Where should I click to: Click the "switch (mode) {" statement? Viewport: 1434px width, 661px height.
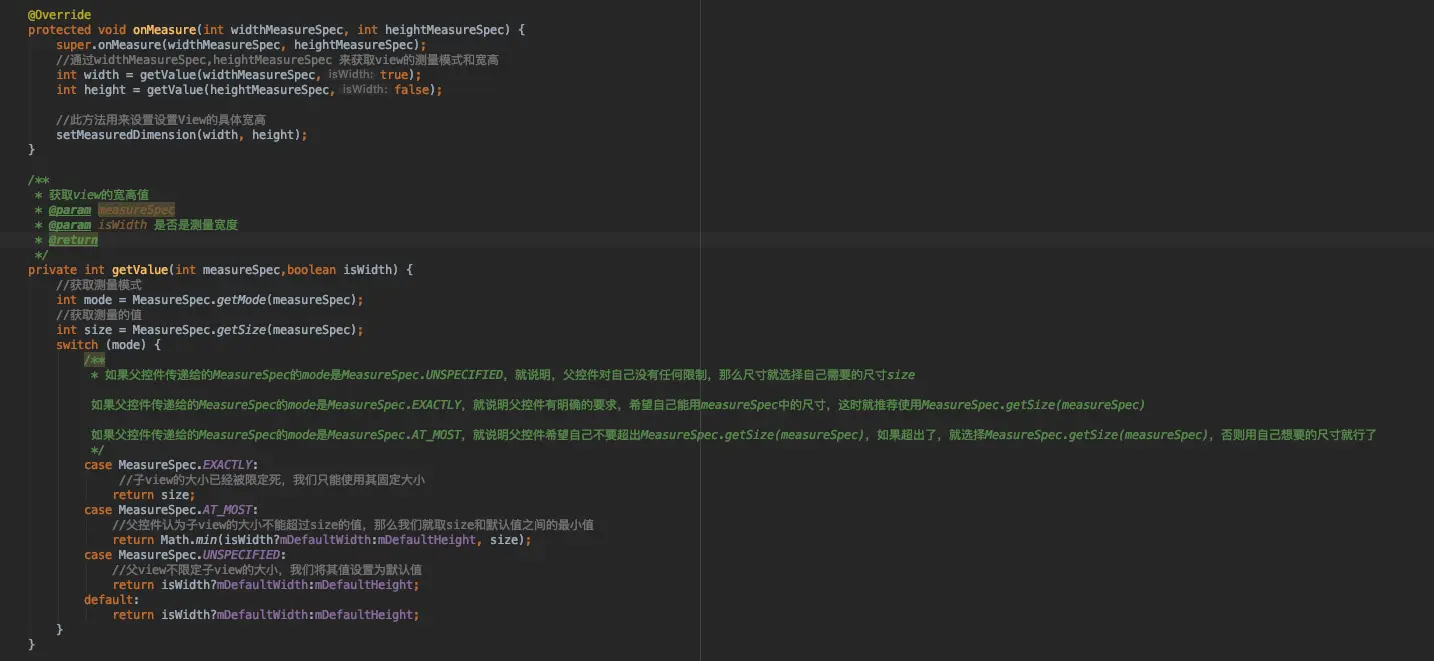point(108,345)
